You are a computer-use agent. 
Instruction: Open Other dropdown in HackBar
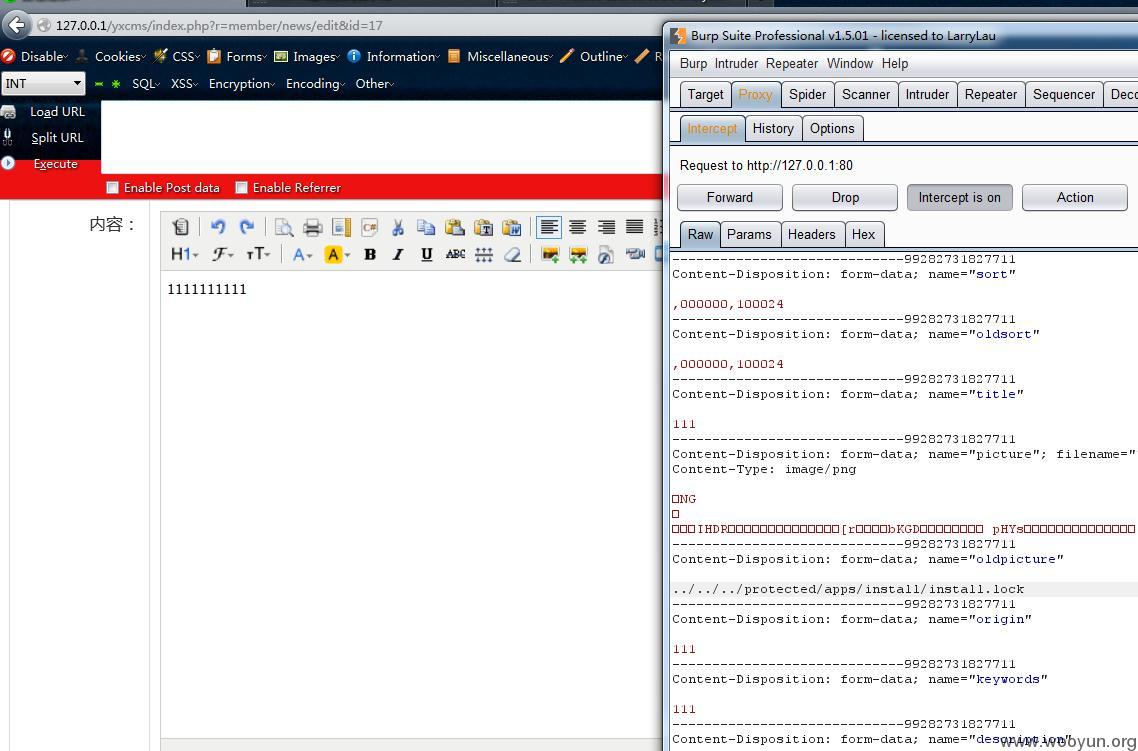tap(374, 84)
